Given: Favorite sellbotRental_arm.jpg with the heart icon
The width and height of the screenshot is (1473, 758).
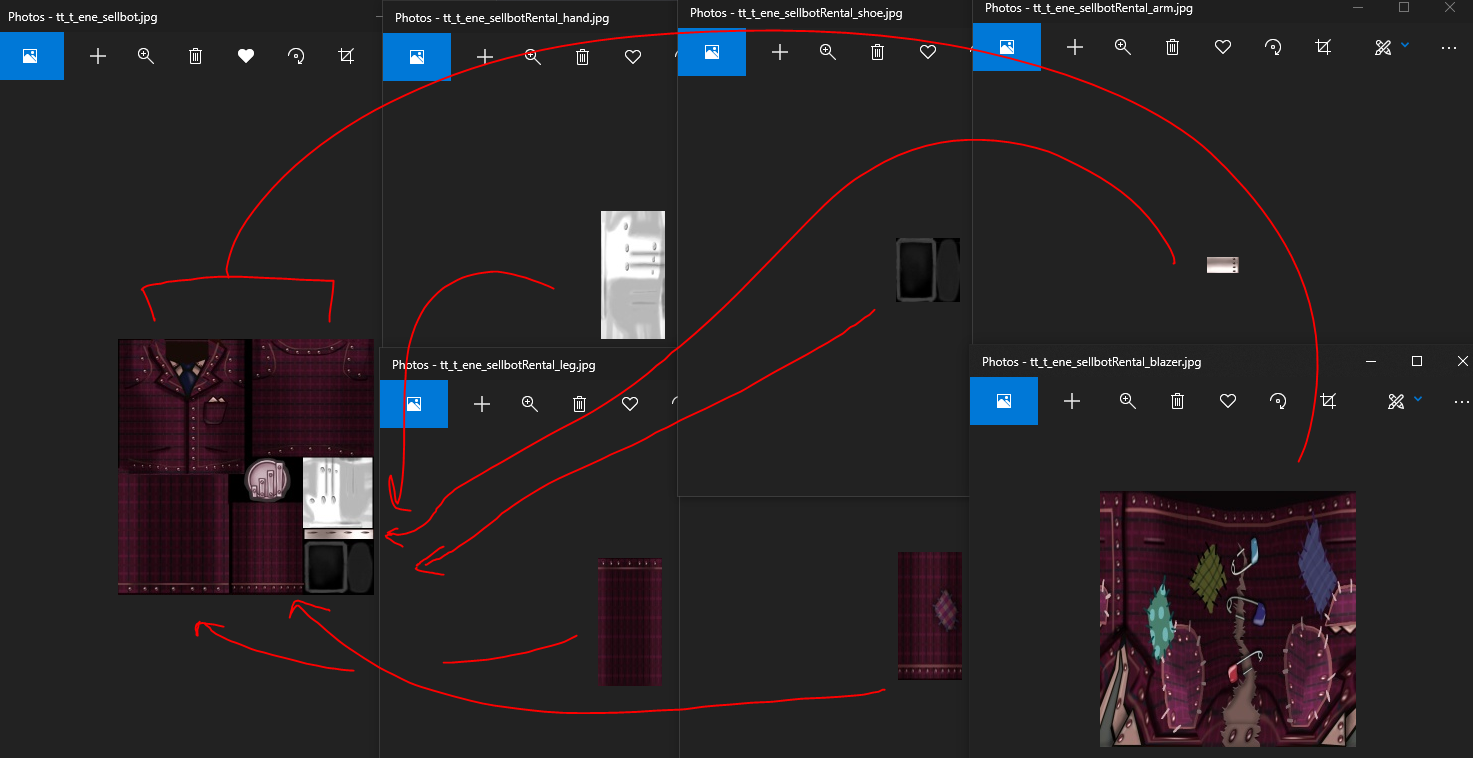Looking at the screenshot, I should tap(1223, 47).
